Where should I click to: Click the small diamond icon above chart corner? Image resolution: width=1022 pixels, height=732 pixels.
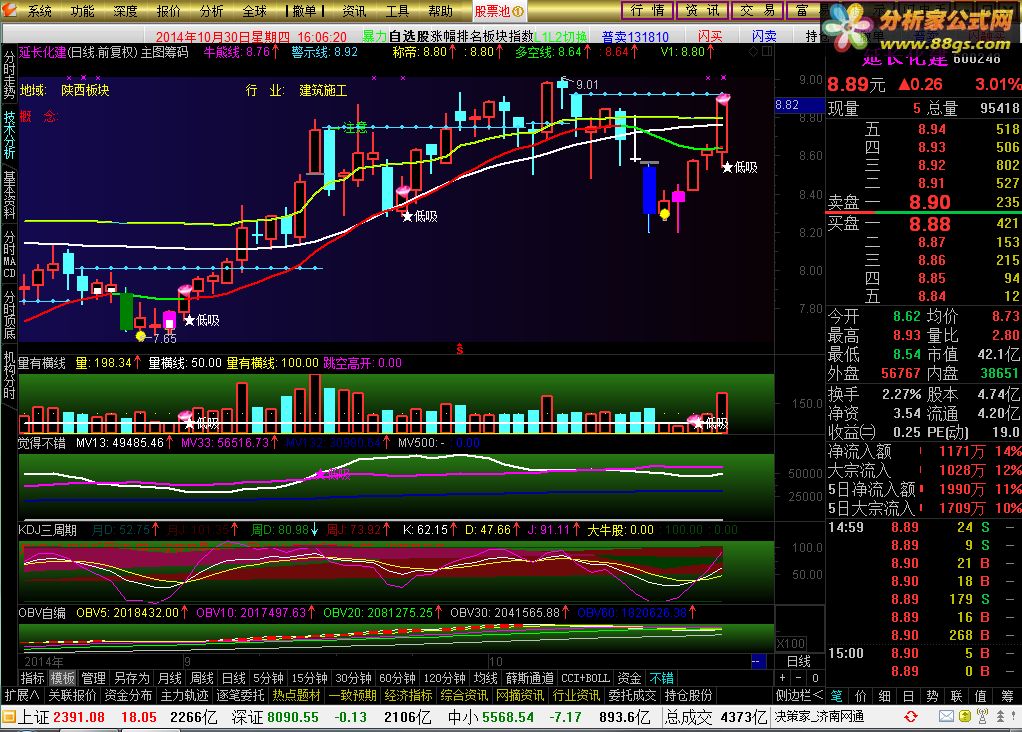pyautogui.click(x=754, y=51)
